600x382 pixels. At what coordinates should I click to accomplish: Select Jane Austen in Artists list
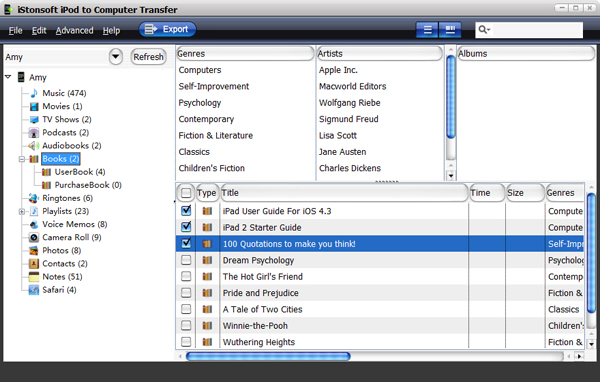tap(342, 152)
